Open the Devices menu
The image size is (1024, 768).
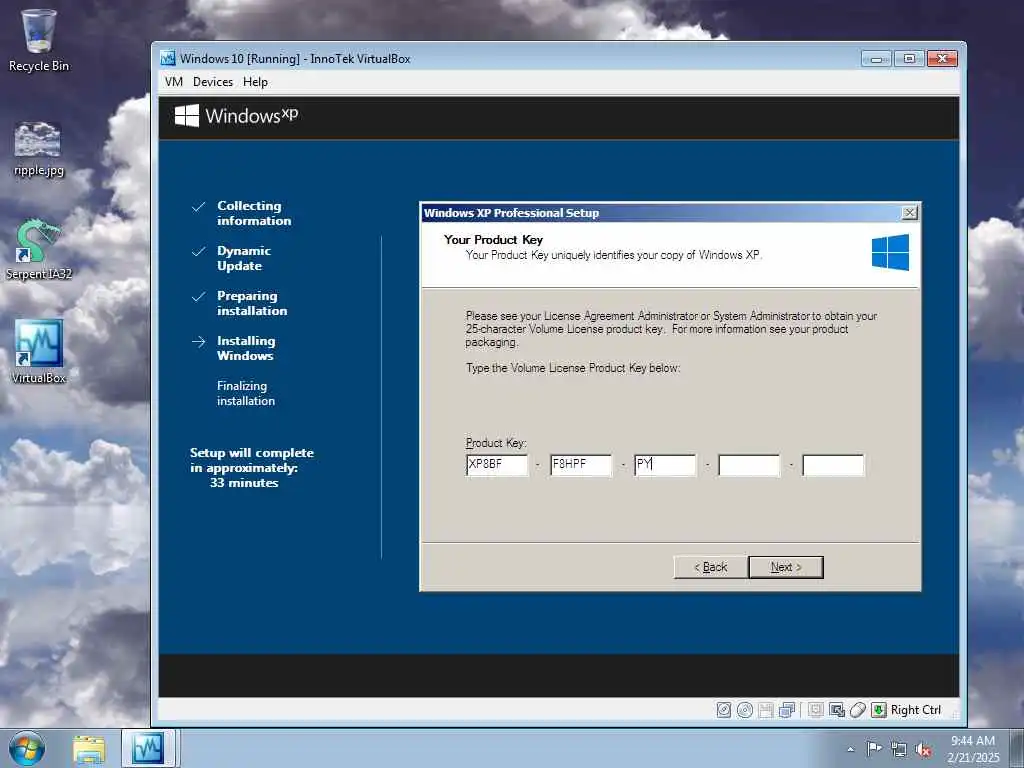click(213, 82)
